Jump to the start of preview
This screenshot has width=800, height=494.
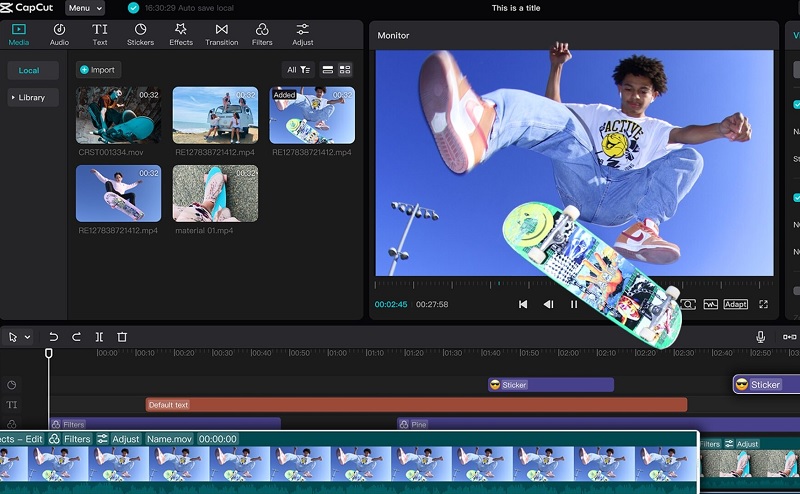(x=523, y=304)
